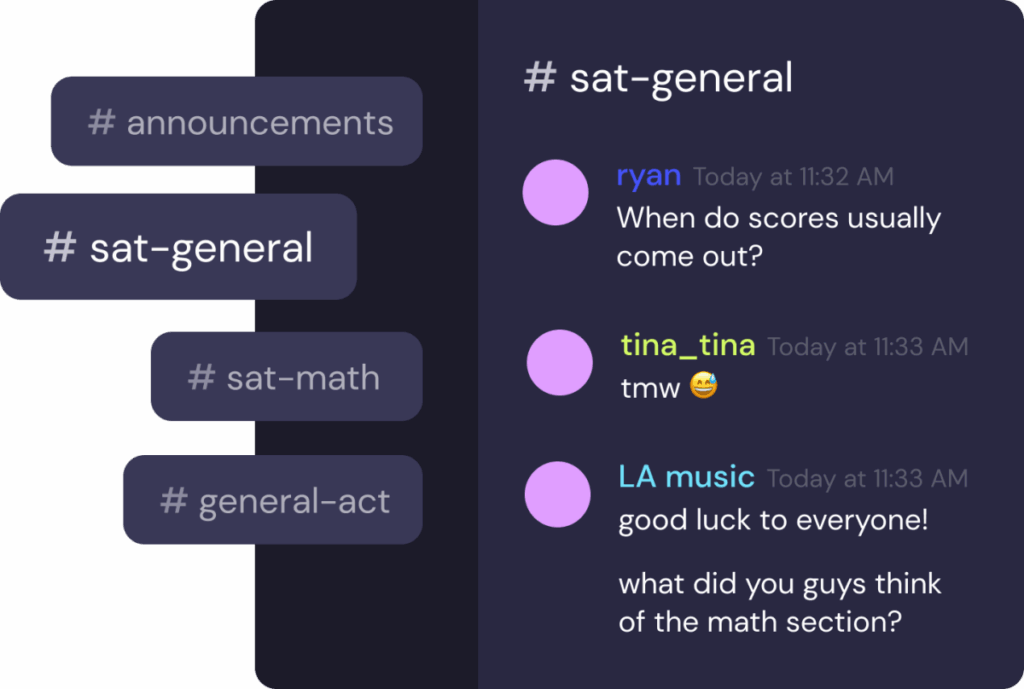Click ryan's message timestamp 11:32 AM
1024x689 pixels.
[x=793, y=178]
